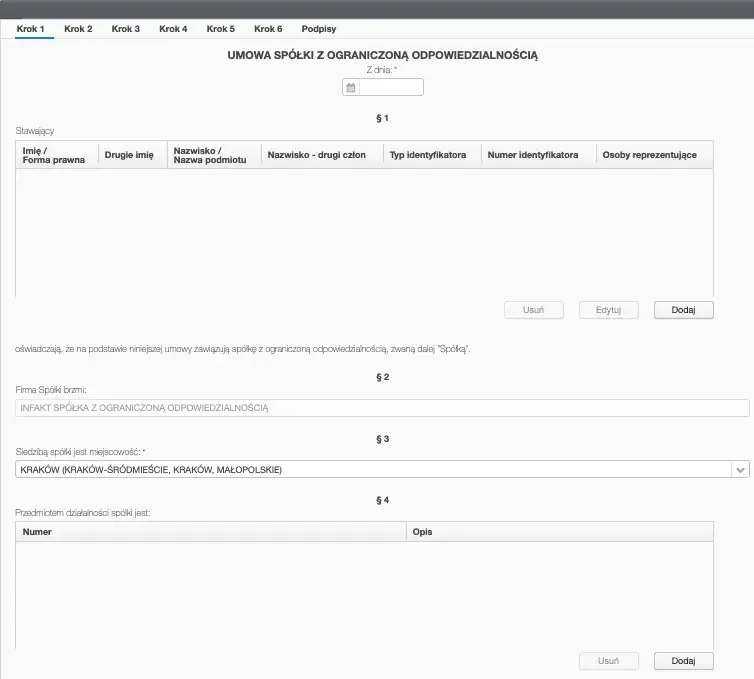Viewport: 754px width, 679px height.
Task: Click the Firma Spółki name input field
Action: click(382, 408)
